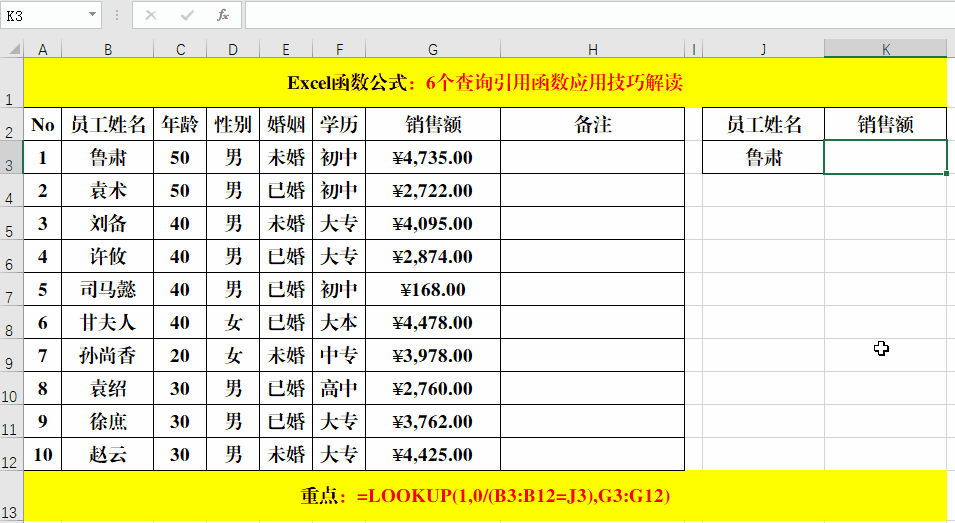955x523 pixels.
Task: Click the name '刘备' cell
Action: tap(108, 223)
